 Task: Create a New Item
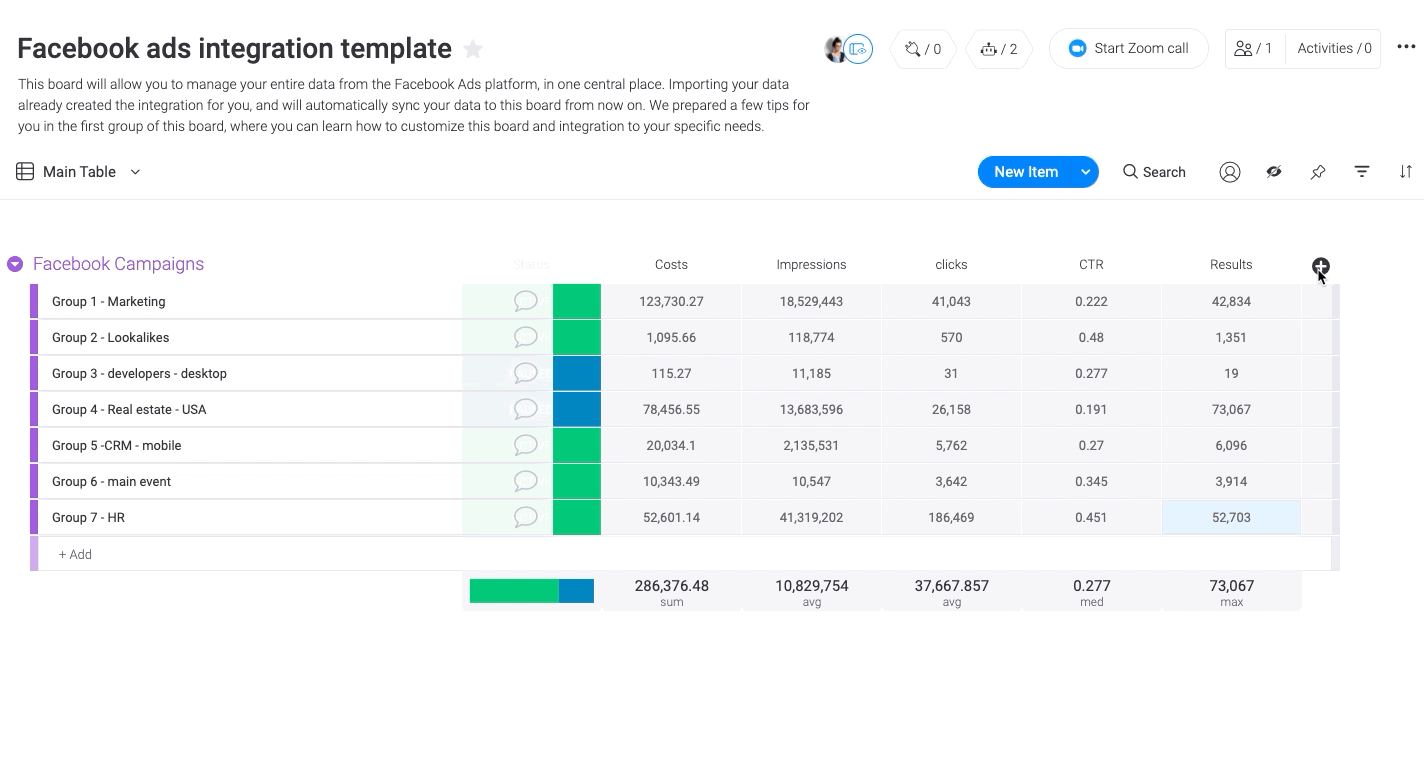point(1025,172)
